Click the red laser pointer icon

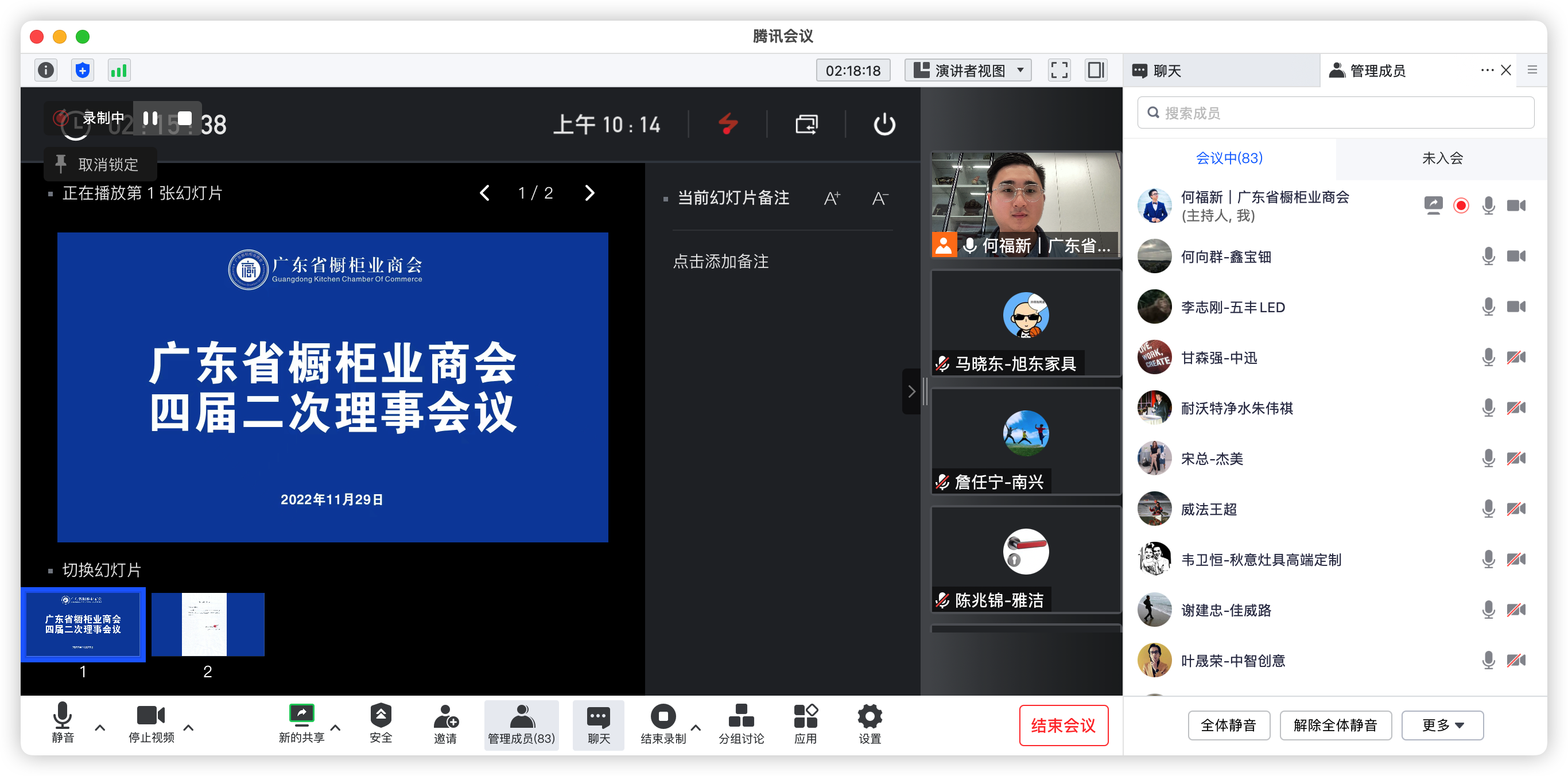728,124
